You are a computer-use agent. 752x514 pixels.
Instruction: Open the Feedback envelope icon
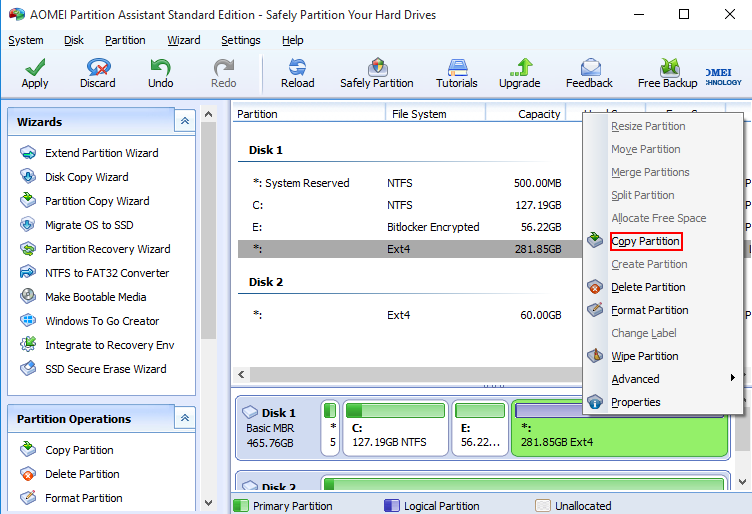click(x=590, y=67)
